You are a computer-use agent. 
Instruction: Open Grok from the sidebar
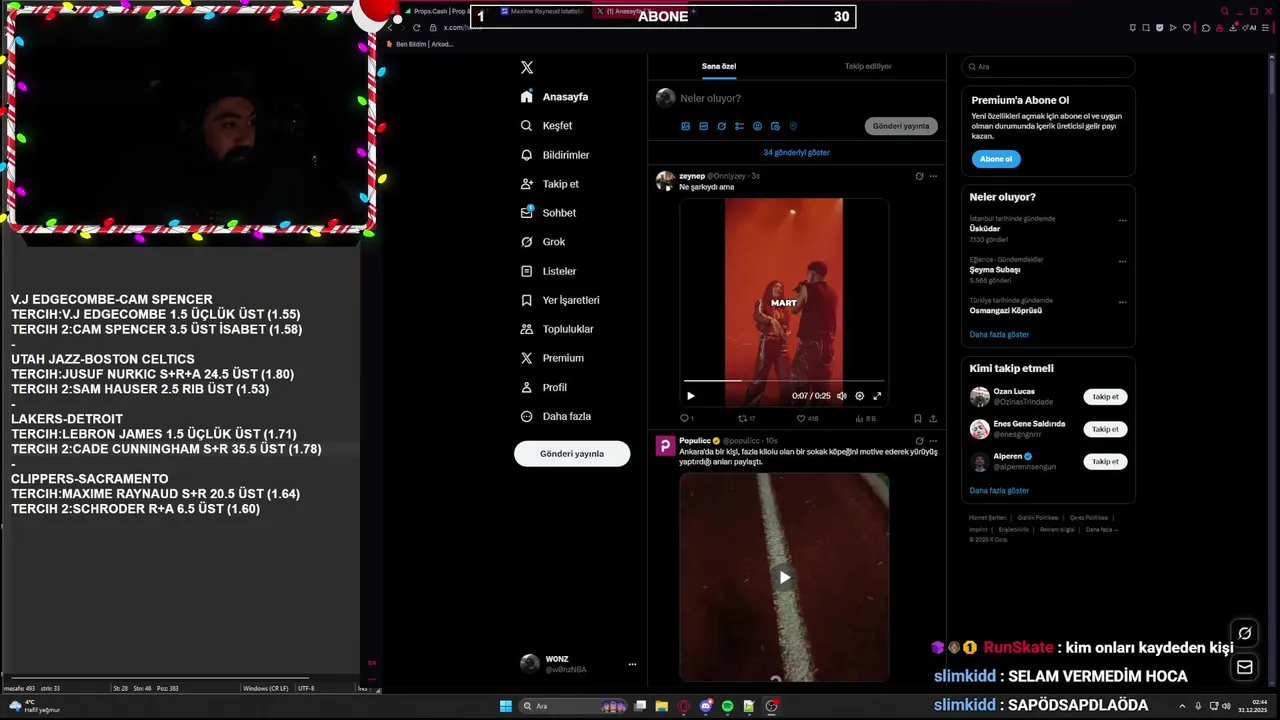(543, 242)
